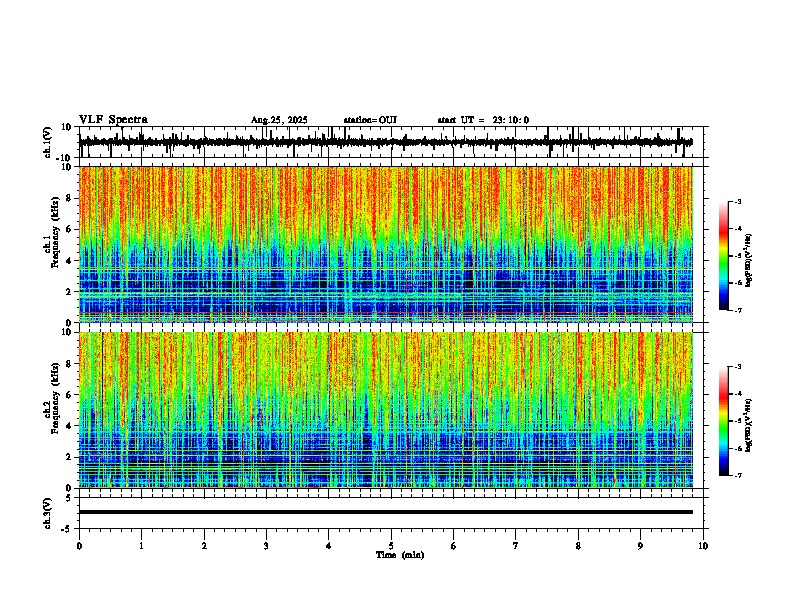
Task: Click the date 'Aug.25, 2025' in header
Action: (279, 120)
